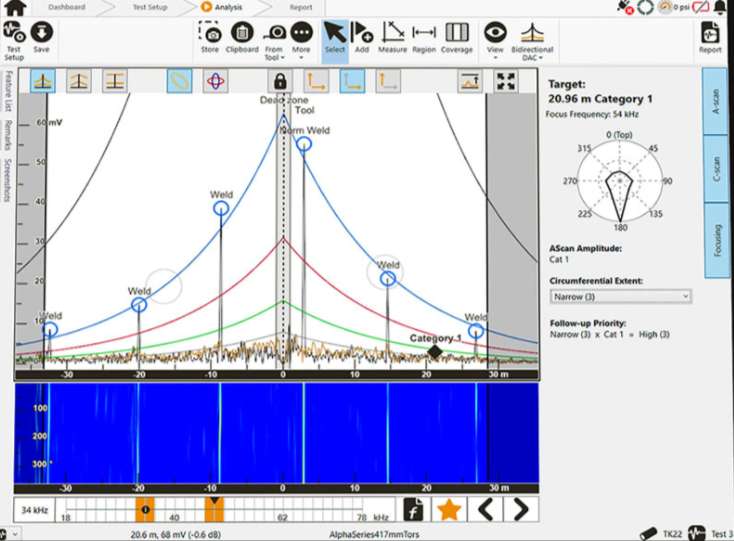
Task: Go to the previous feature arrow
Action: [x=485, y=509]
